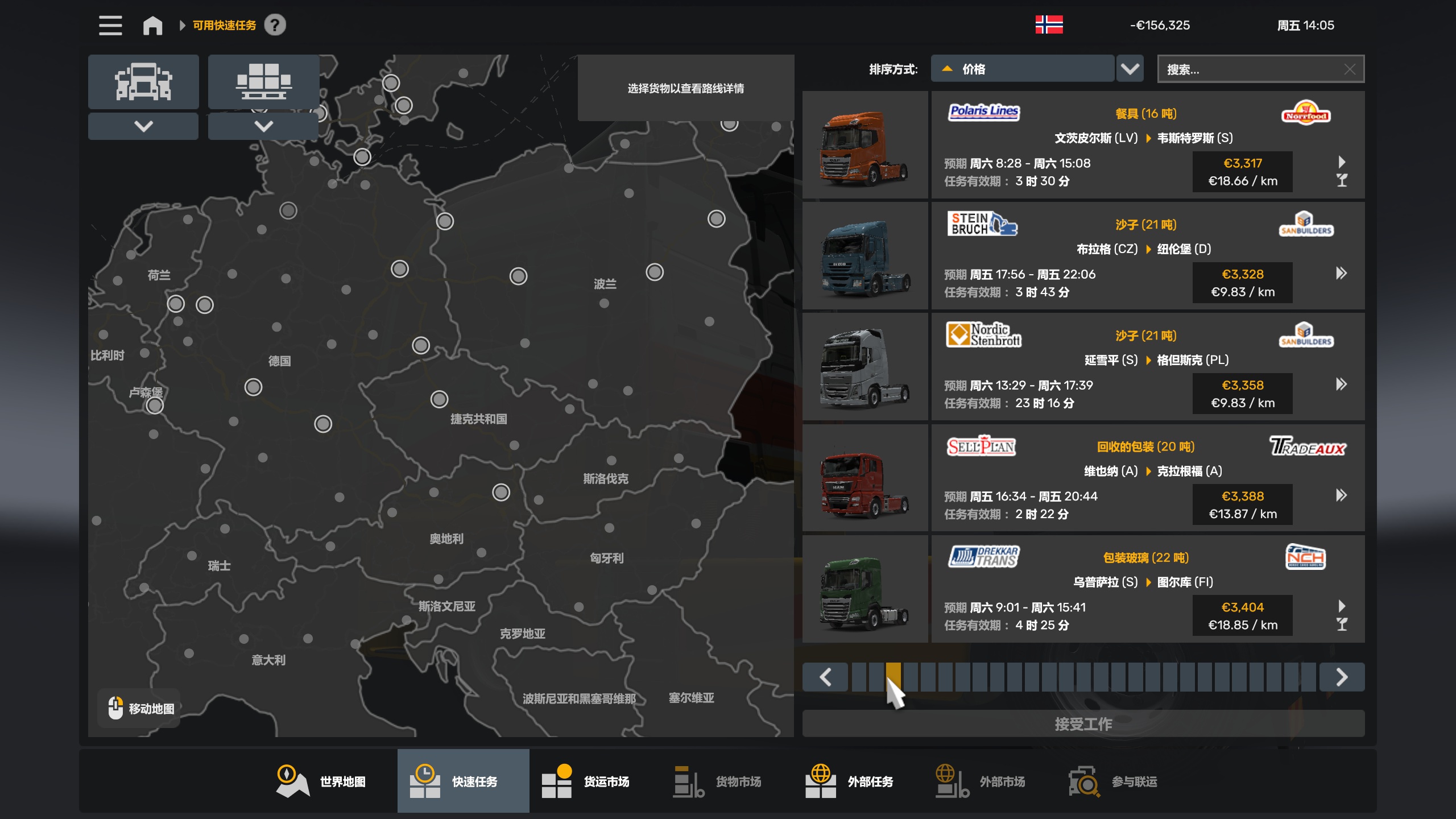Click the Norrfood destination logo
1456x819 pixels.
(x=1306, y=113)
